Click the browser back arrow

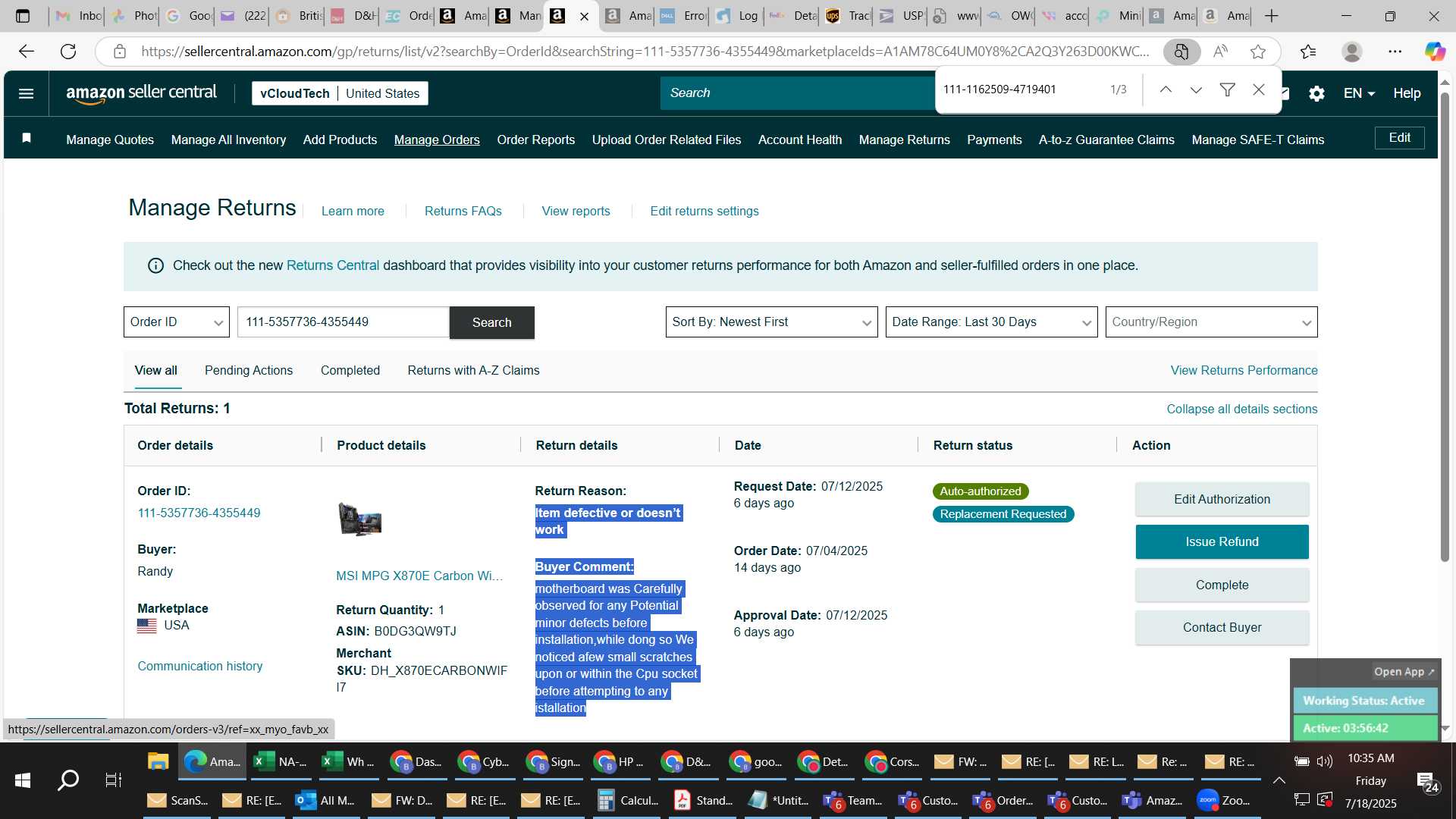pyautogui.click(x=27, y=51)
